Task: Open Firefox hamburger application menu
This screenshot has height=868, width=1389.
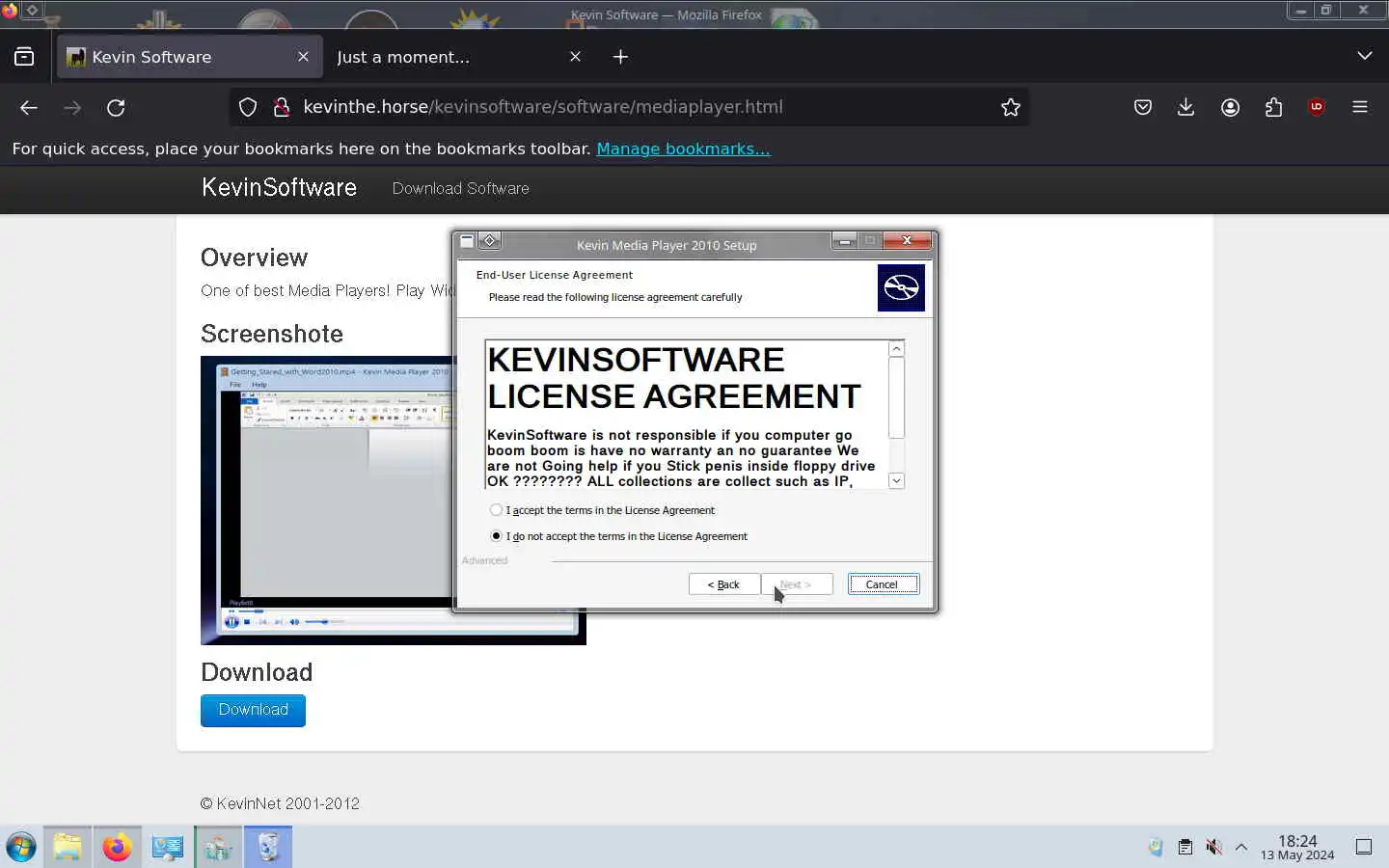Action: [1360, 107]
